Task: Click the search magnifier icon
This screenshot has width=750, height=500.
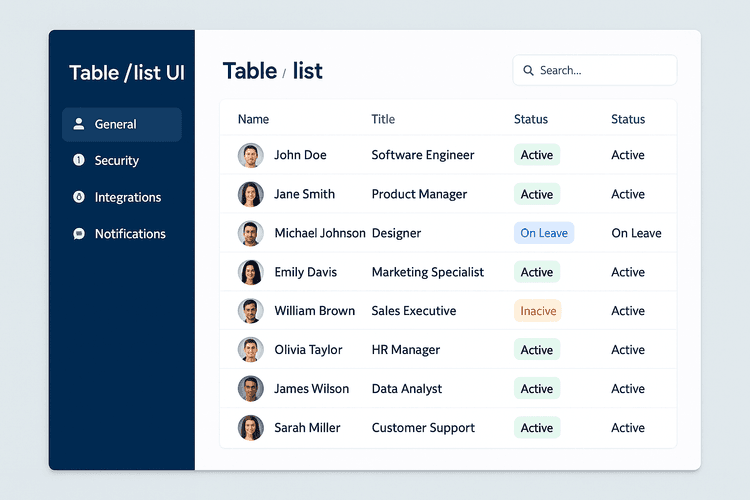Action: (528, 70)
